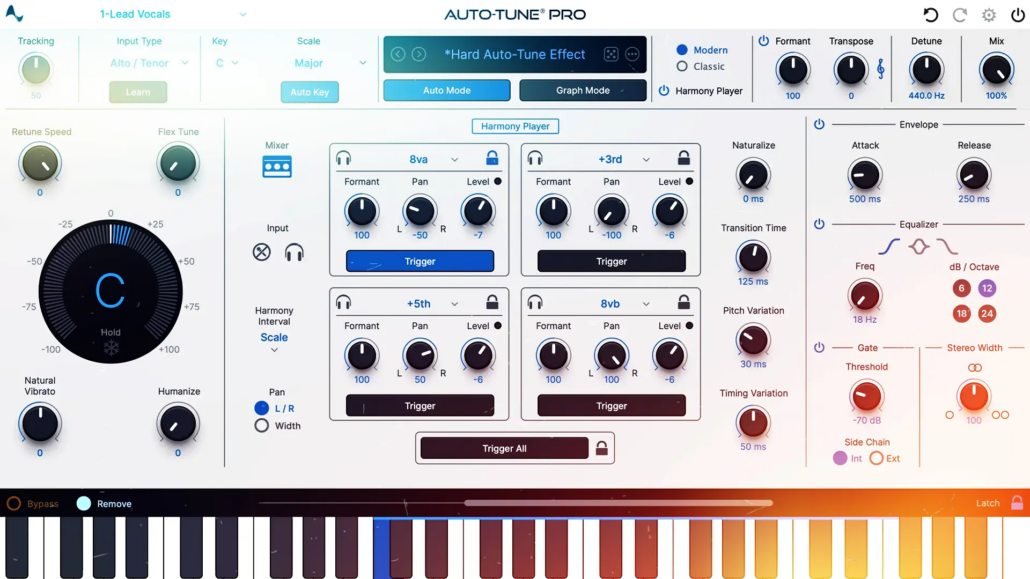Viewport: 1030px width, 579px height.
Task: Switch to Graph Mode tab
Action: coord(583,90)
